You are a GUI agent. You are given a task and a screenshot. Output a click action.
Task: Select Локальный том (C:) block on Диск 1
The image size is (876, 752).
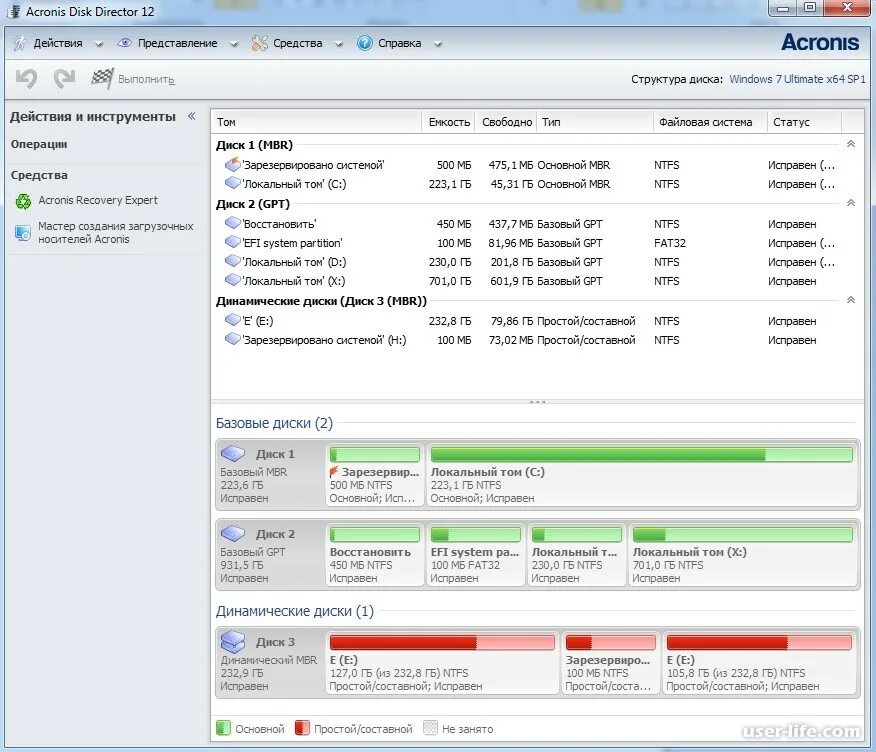[x=642, y=475]
